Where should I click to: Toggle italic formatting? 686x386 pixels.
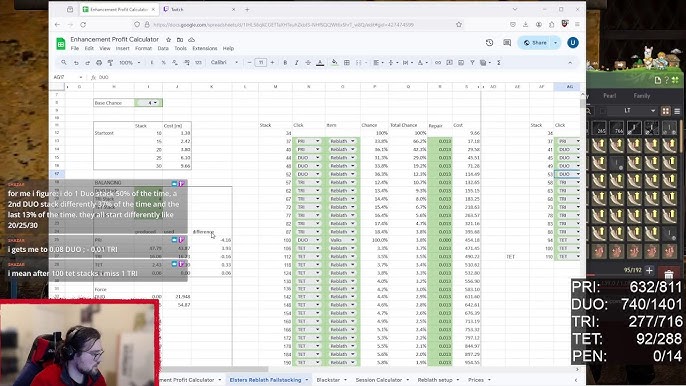pos(297,63)
